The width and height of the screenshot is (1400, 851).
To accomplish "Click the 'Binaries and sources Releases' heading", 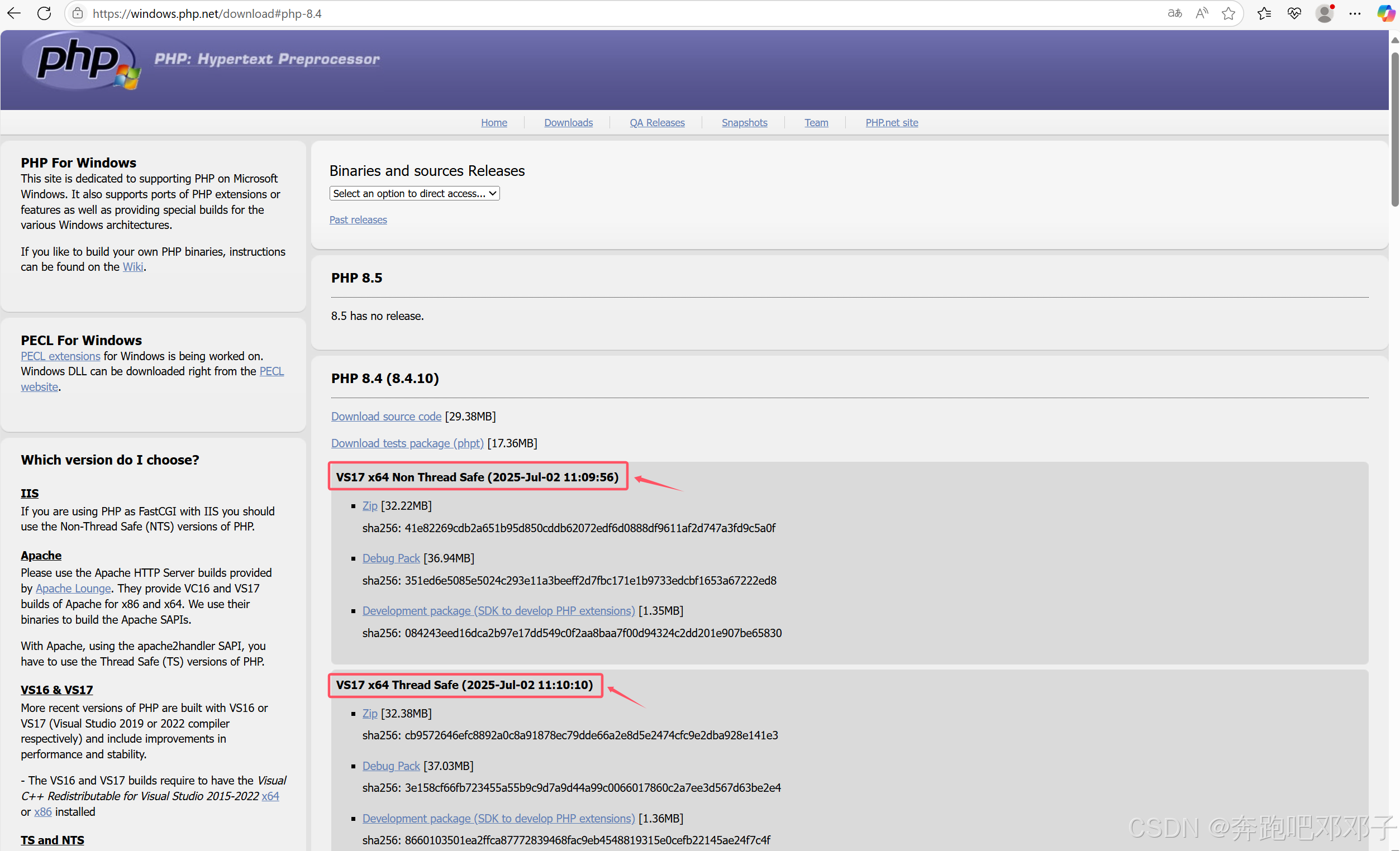I will (427, 170).
